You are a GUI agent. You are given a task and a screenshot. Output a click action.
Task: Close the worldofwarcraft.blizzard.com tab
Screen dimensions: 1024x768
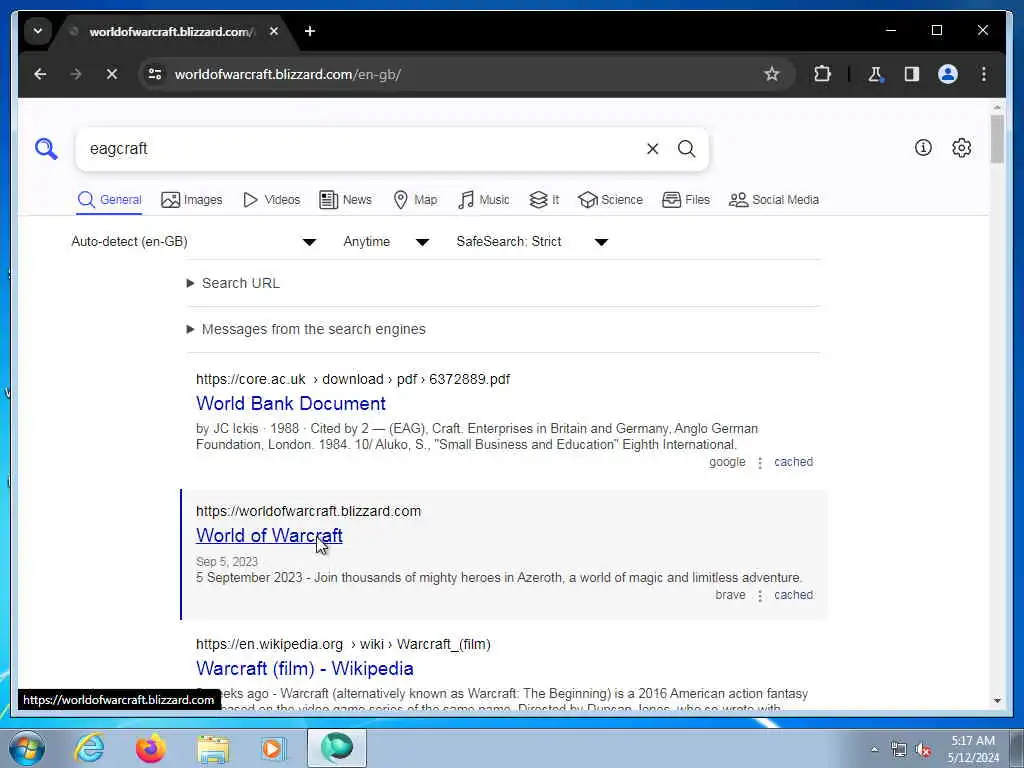[274, 31]
